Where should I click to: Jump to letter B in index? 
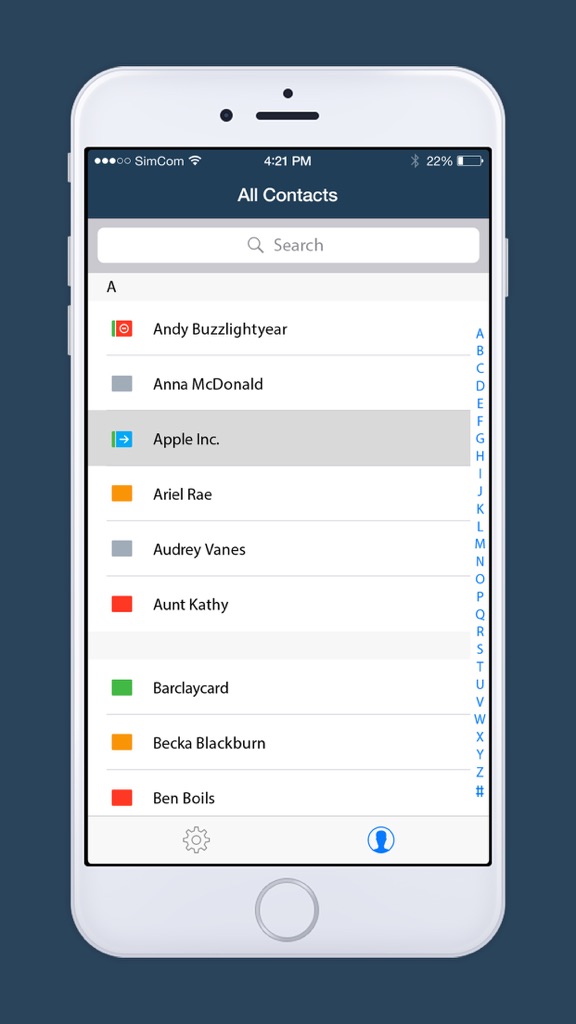480,351
